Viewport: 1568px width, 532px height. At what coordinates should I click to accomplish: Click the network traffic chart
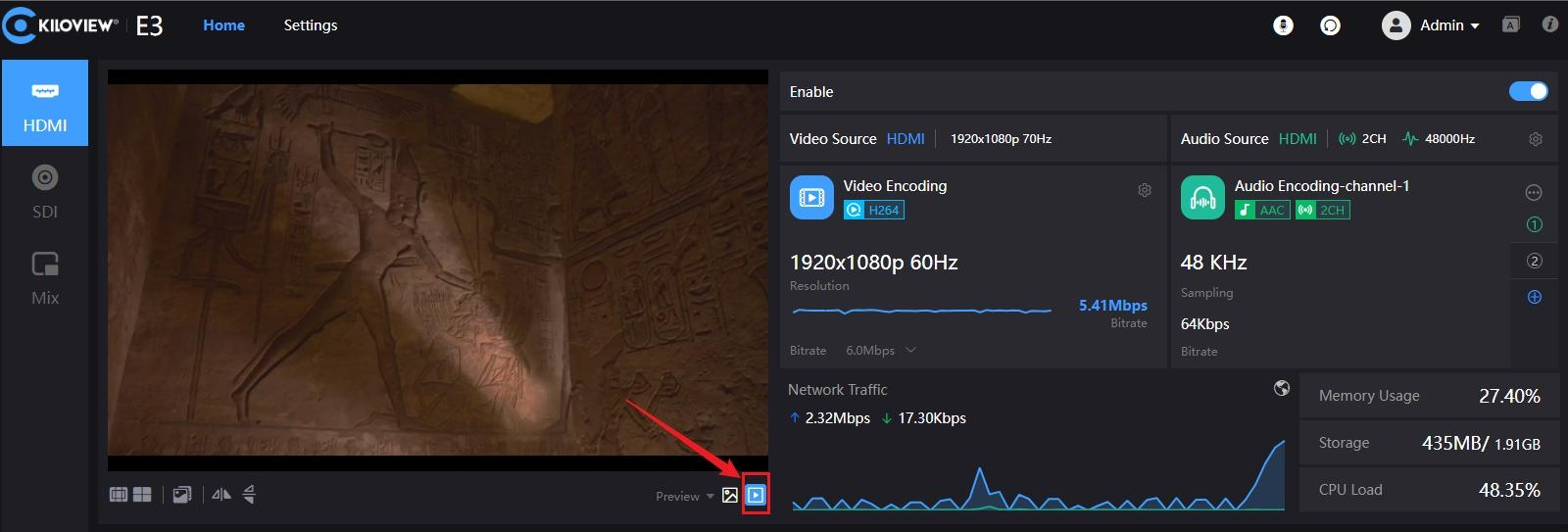(1038, 475)
